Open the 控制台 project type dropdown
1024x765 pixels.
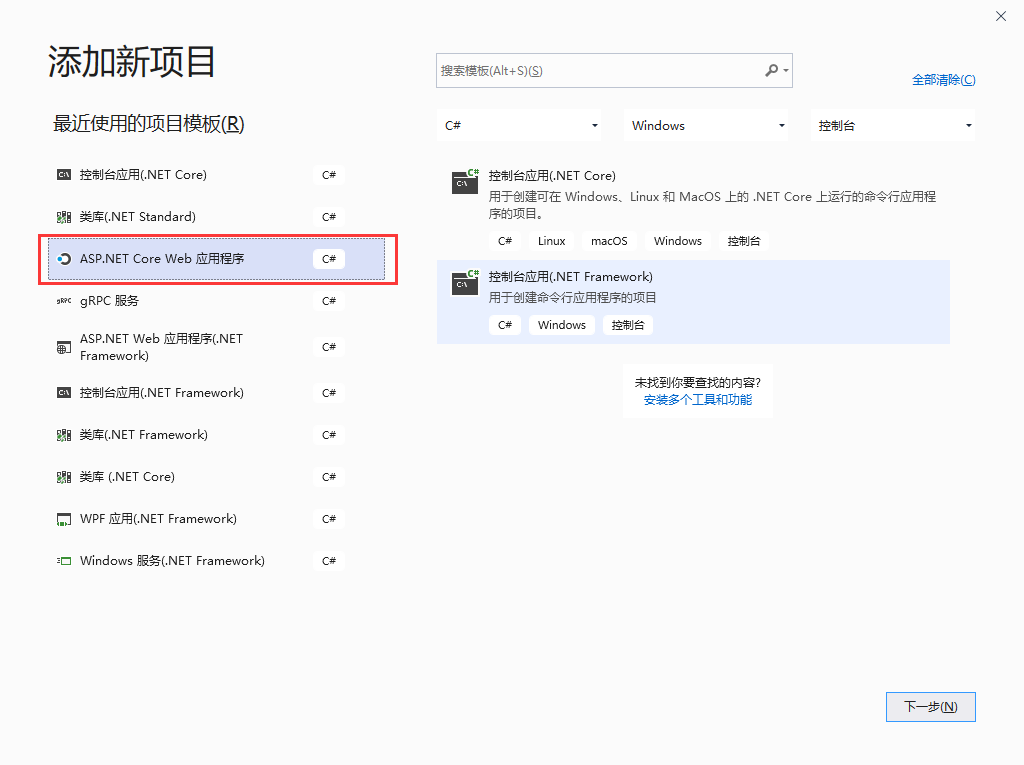click(x=893, y=125)
